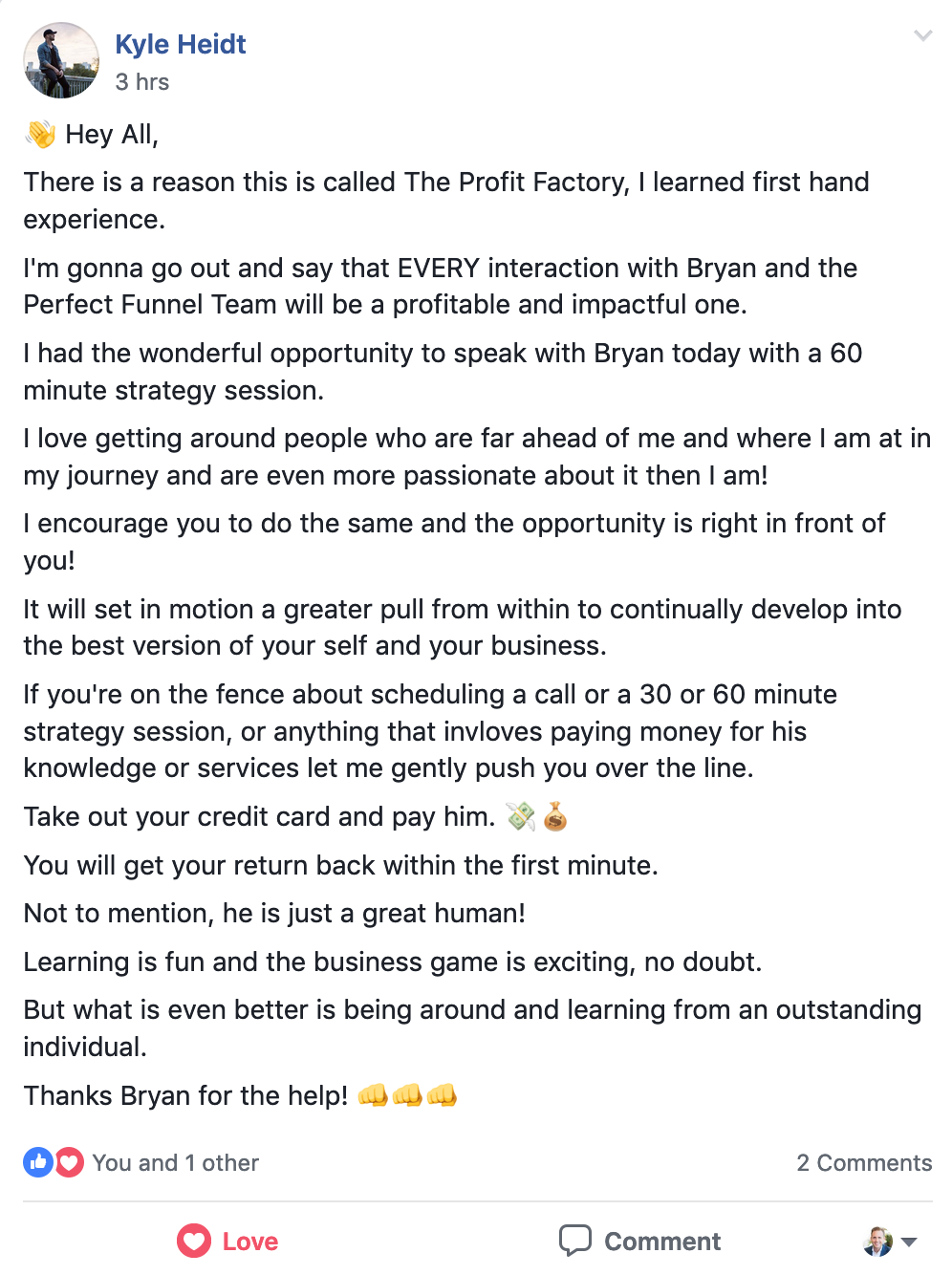Open the 2 Comments link
The image size is (952, 1275).
pos(864,1163)
